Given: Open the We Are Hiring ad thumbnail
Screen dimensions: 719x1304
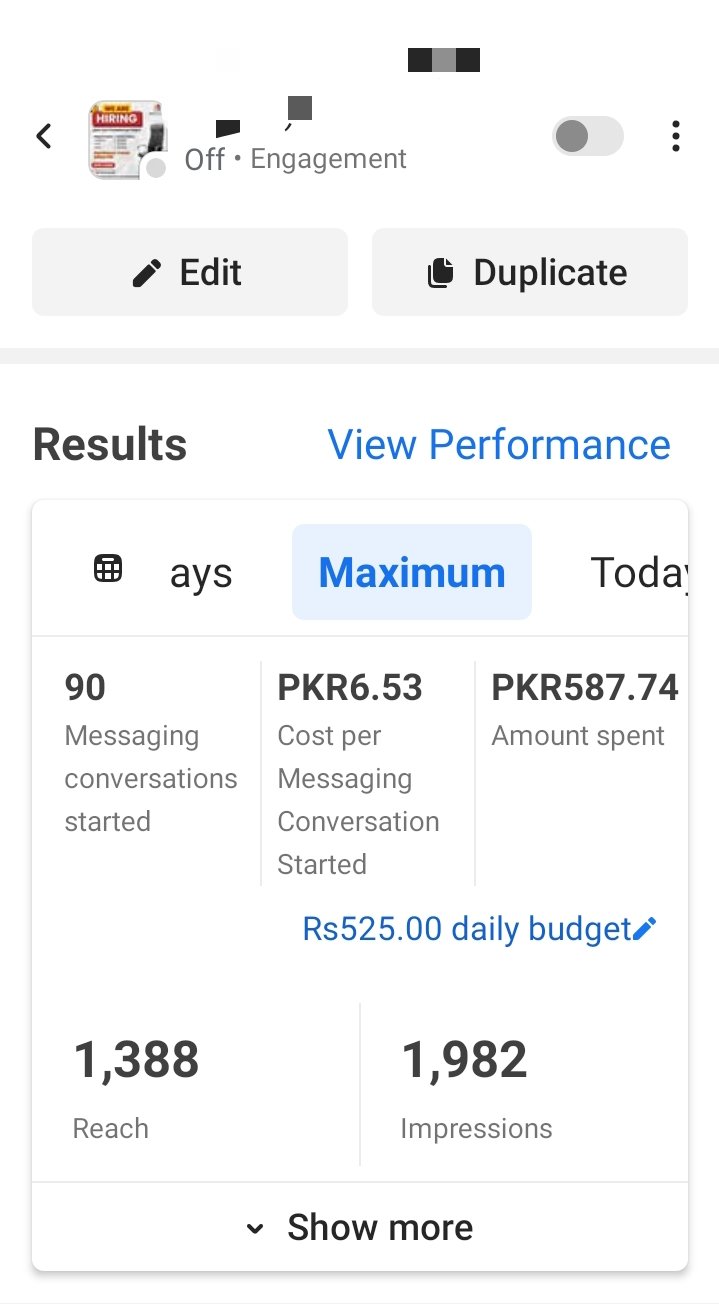Looking at the screenshot, I should tap(125, 138).
